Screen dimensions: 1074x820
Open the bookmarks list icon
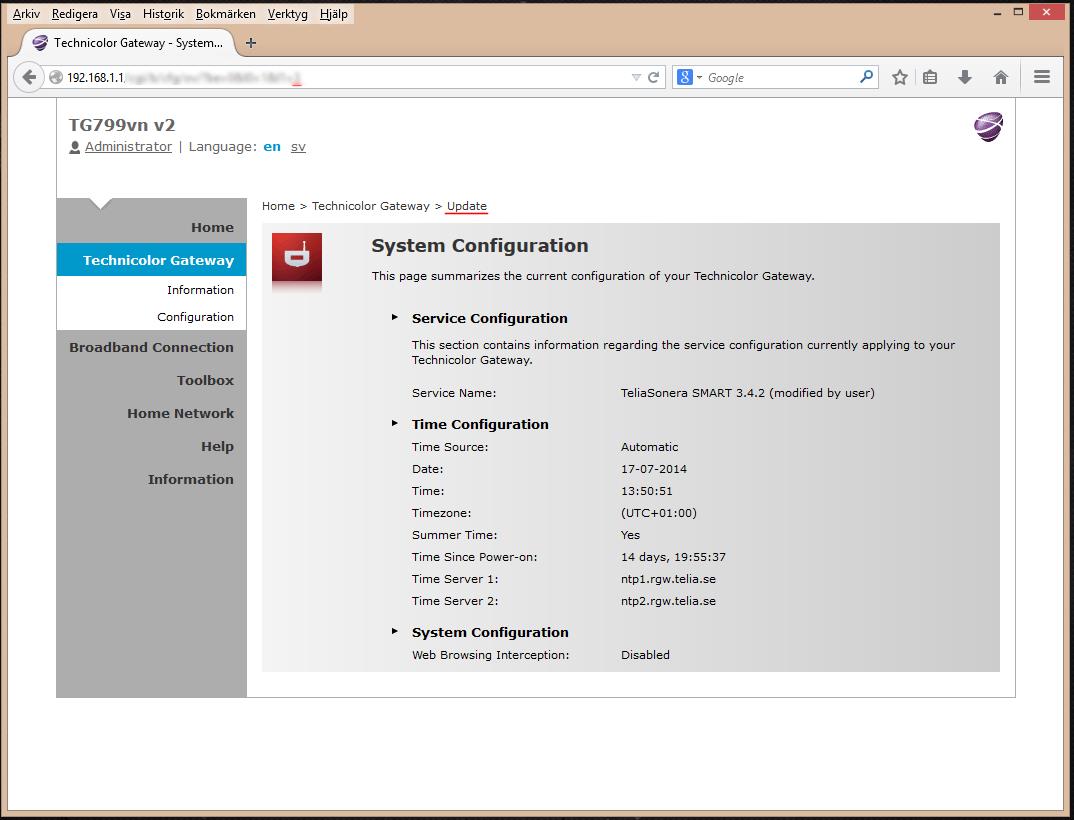pos(929,77)
